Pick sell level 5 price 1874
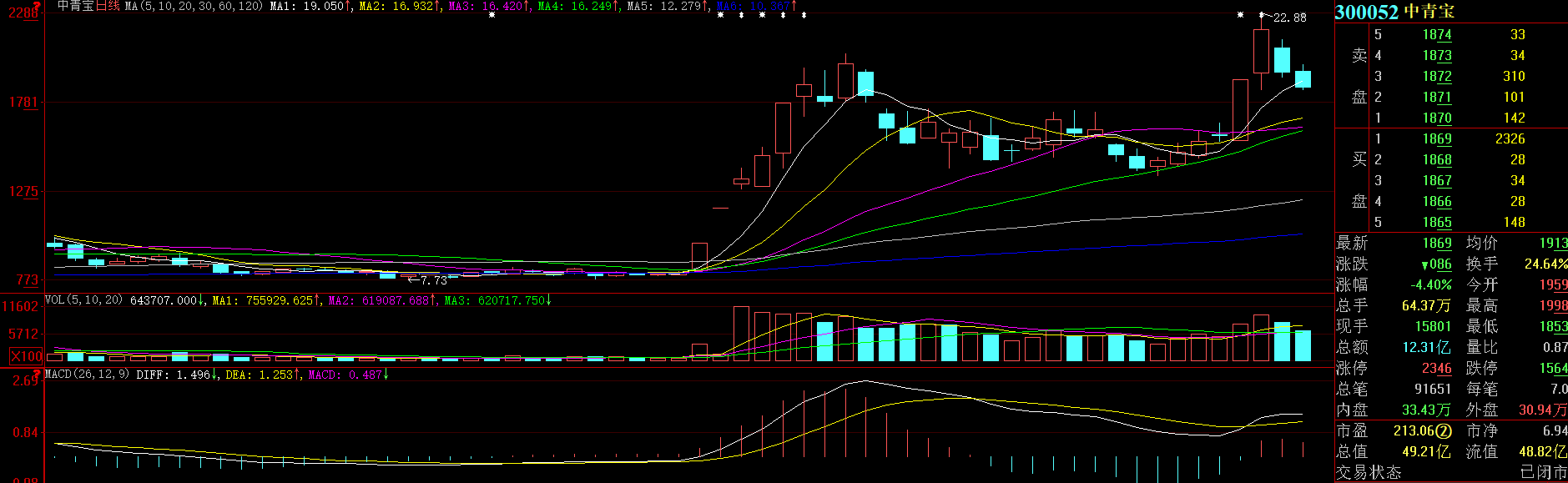This screenshot has height=483, width=1568. pyautogui.click(x=1437, y=35)
